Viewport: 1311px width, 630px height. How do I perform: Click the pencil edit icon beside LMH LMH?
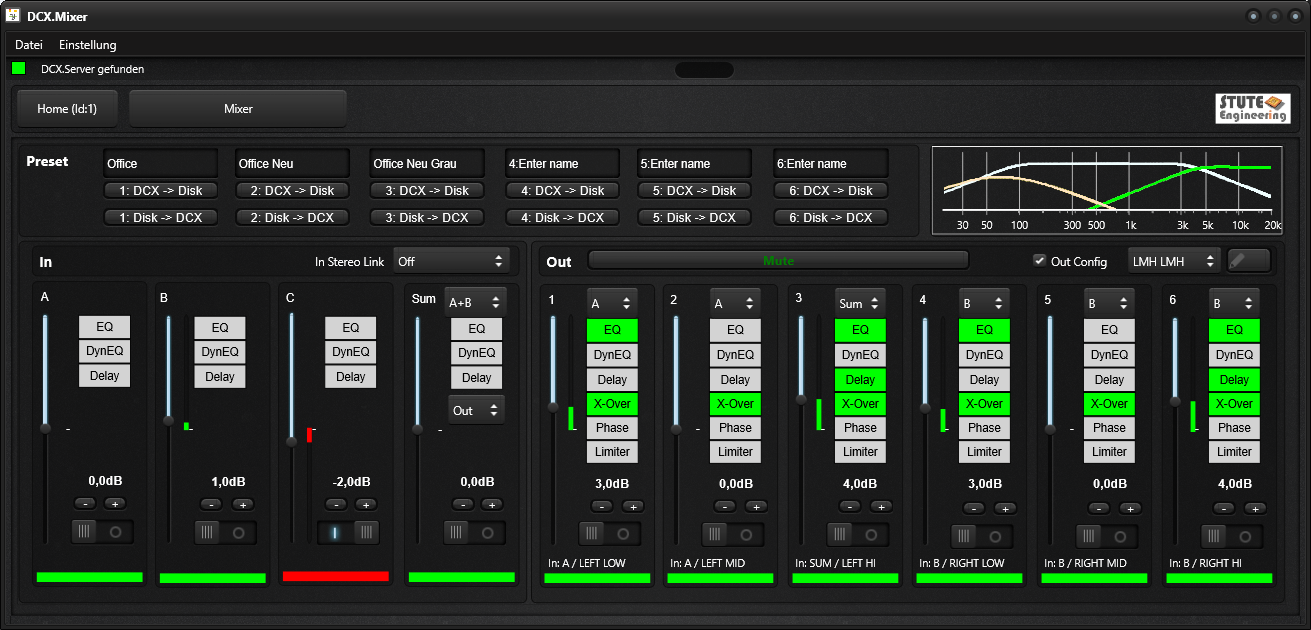[1249, 261]
